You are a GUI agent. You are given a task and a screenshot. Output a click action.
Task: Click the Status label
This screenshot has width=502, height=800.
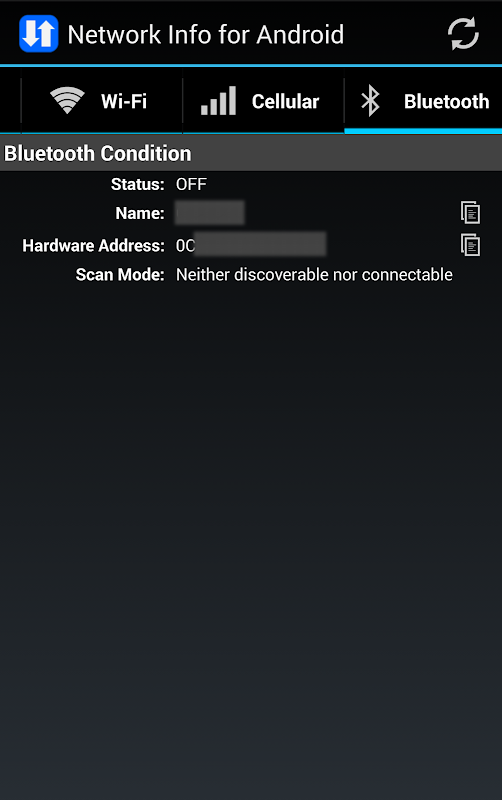138,184
